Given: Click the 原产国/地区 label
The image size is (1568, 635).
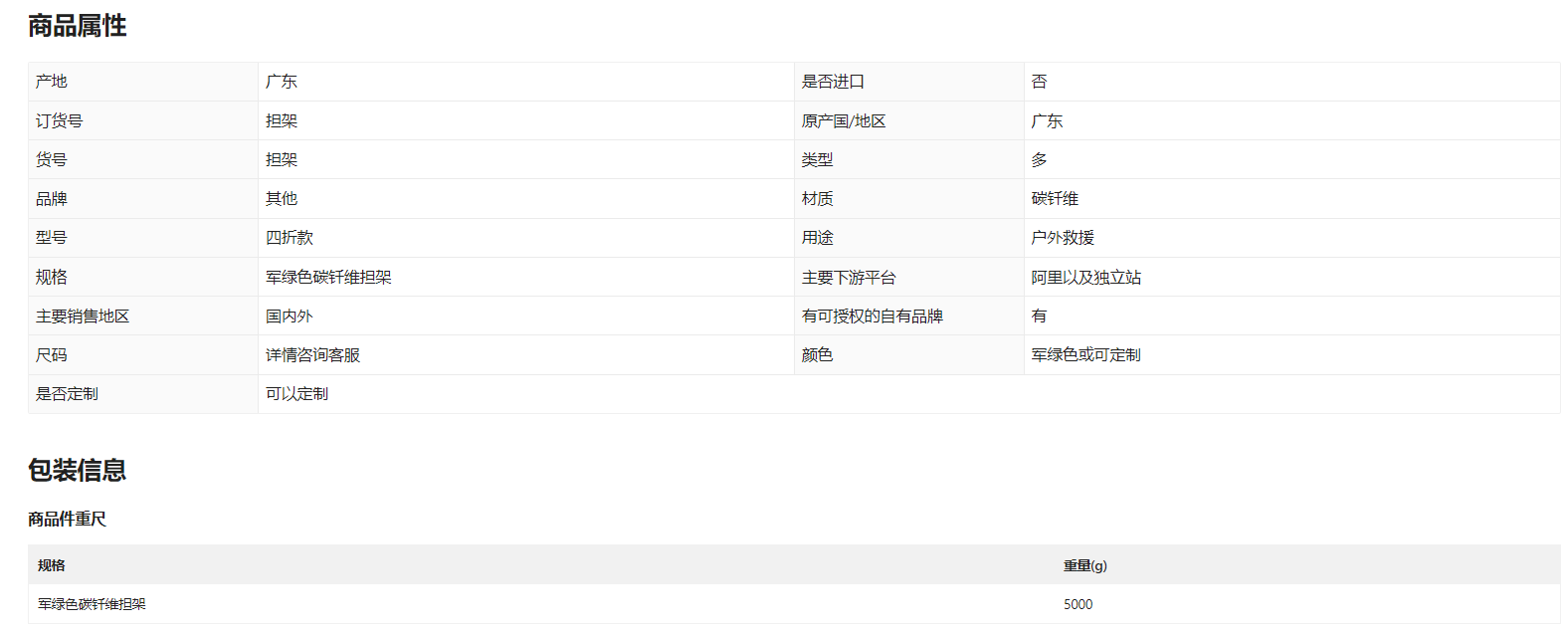Looking at the screenshot, I should pos(843,121).
